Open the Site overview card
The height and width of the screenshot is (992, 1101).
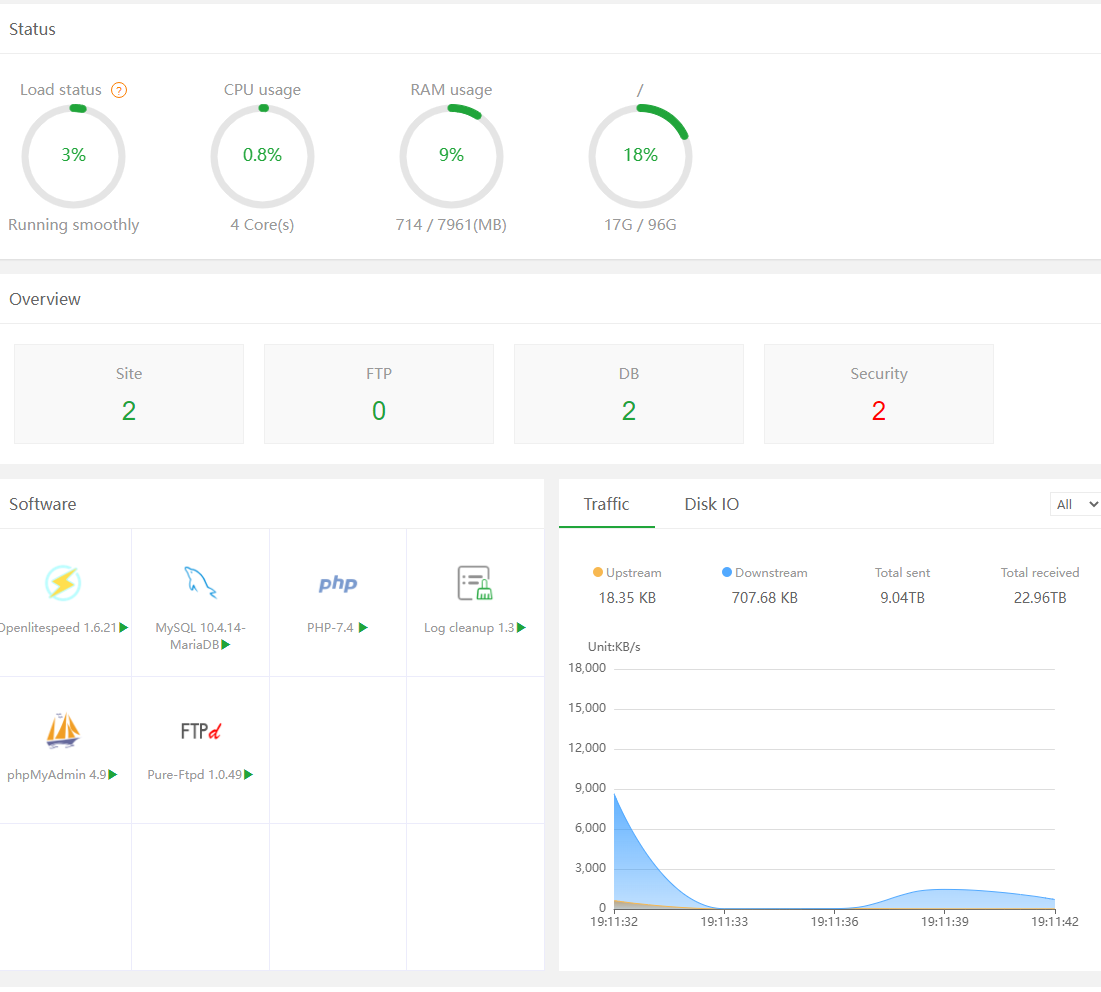(x=129, y=393)
